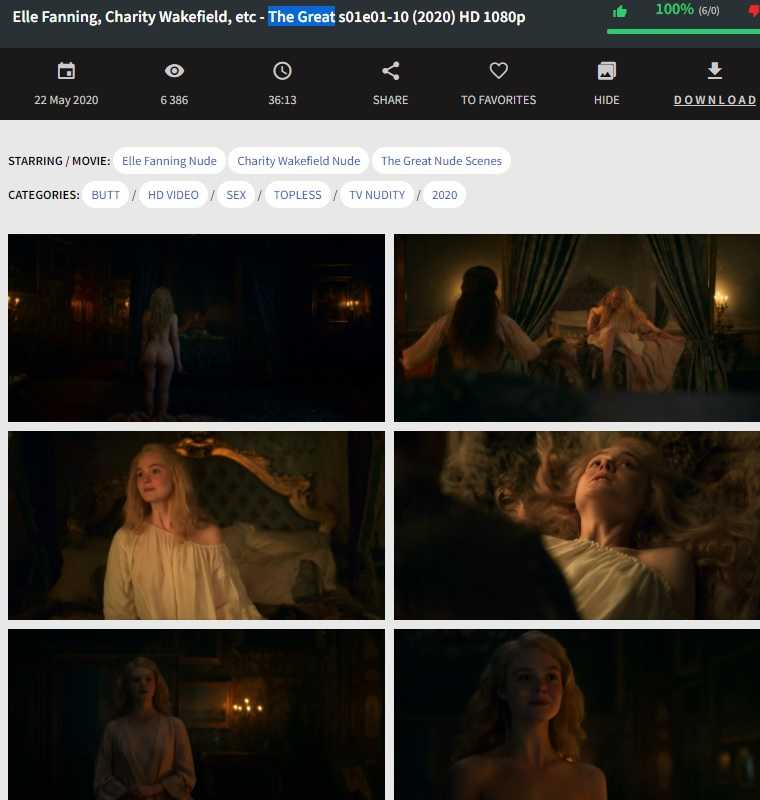Image resolution: width=760 pixels, height=800 pixels.
Task: Click the red thumbs-down dislike icon
Action: point(754,11)
